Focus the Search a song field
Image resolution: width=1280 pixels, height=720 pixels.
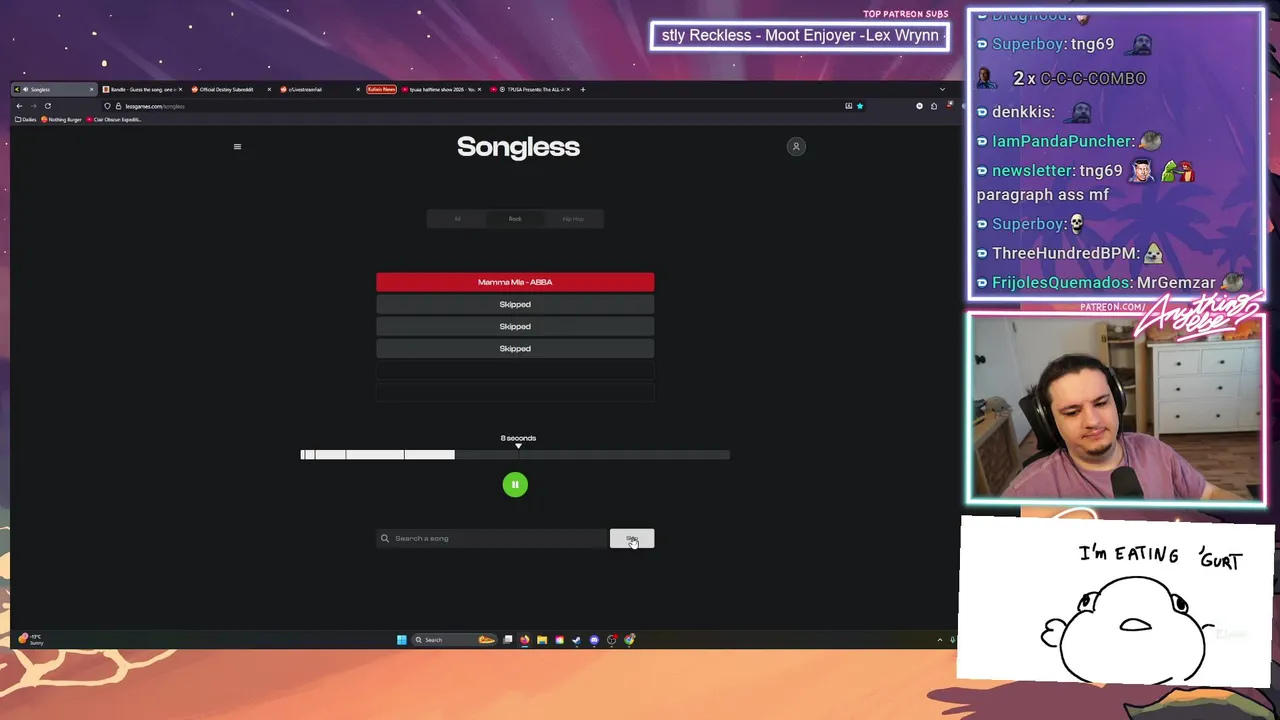491,538
